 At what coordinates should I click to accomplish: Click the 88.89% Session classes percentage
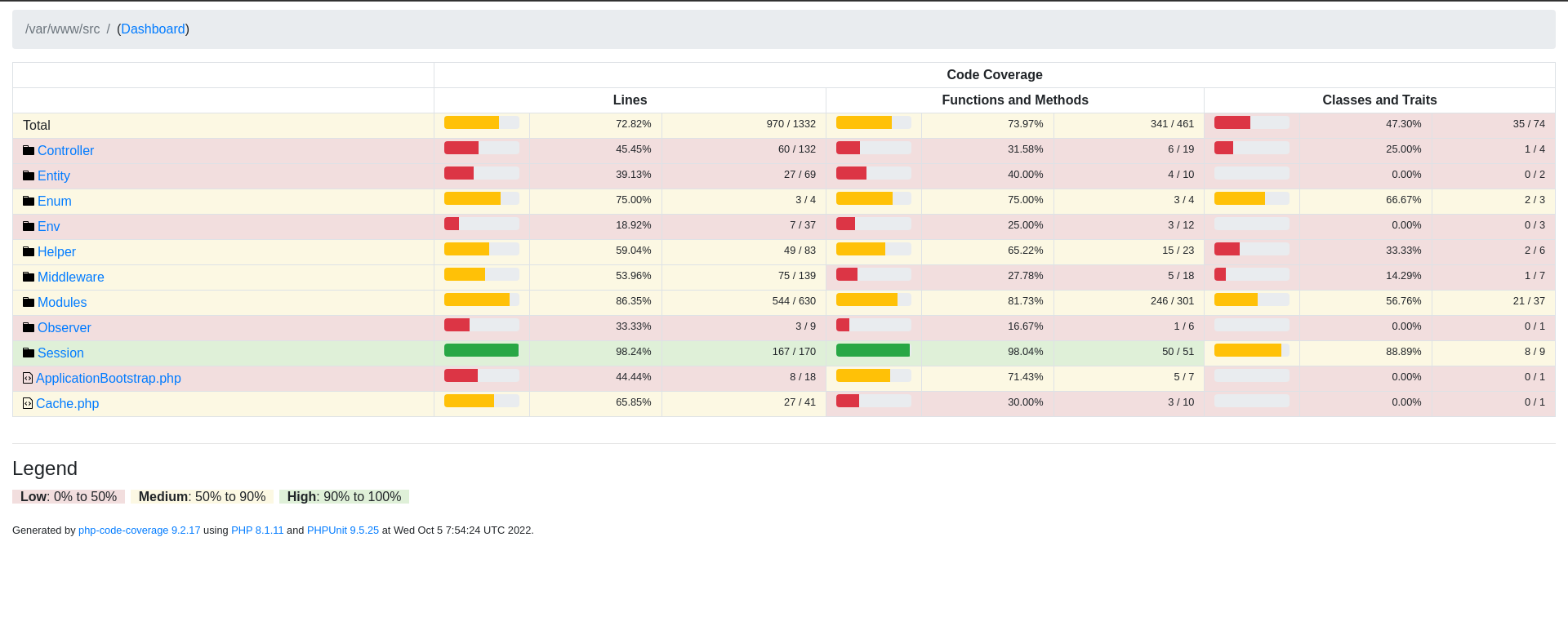click(x=1404, y=352)
